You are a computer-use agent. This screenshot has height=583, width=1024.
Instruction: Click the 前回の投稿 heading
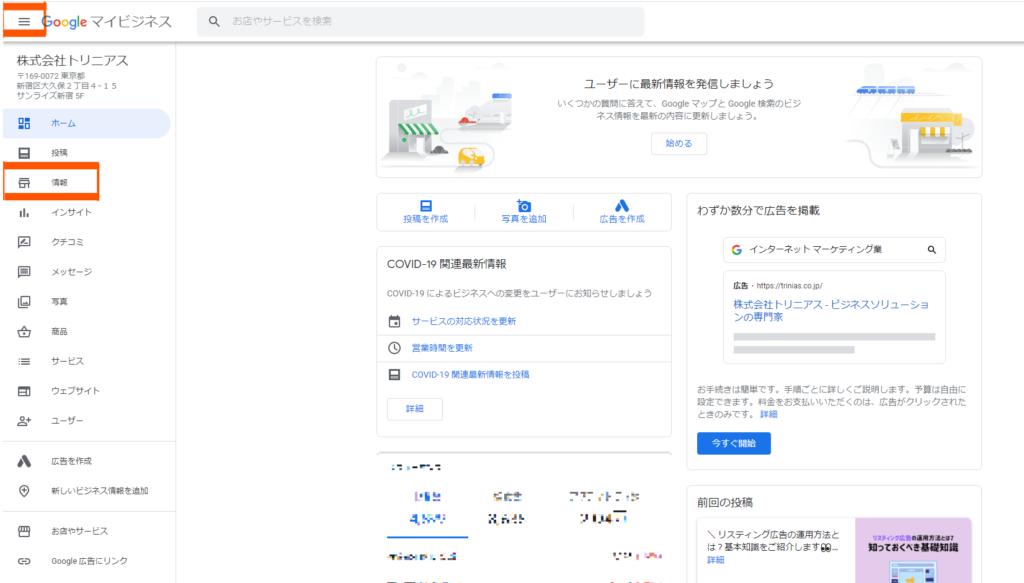click(725, 503)
